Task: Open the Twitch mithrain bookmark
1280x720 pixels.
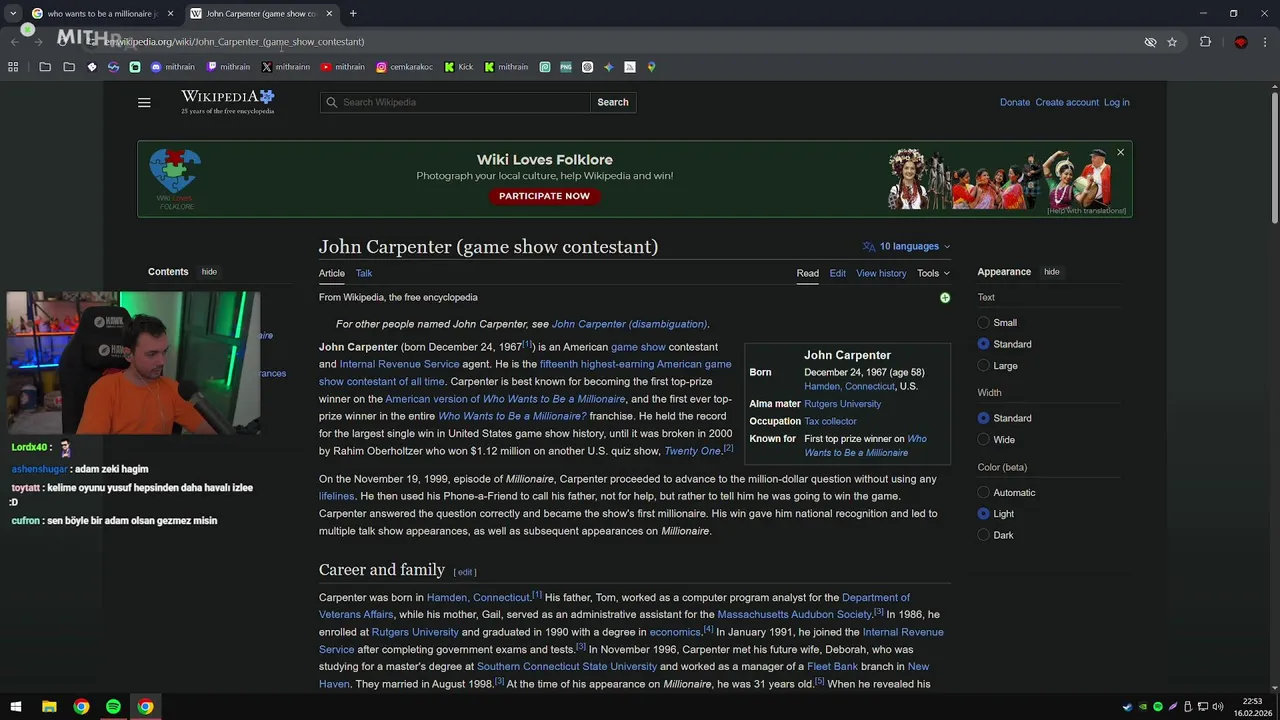Action: (228, 67)
